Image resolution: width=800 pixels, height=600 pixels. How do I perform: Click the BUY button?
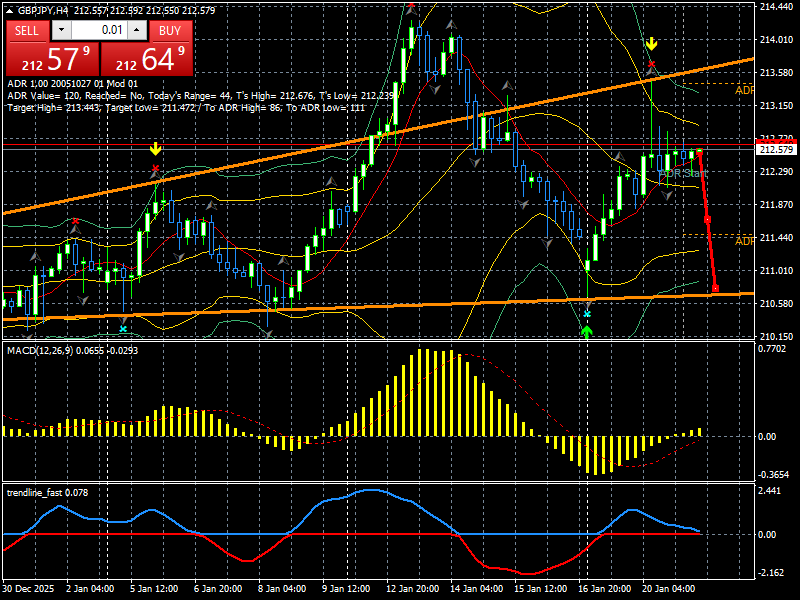170,31
